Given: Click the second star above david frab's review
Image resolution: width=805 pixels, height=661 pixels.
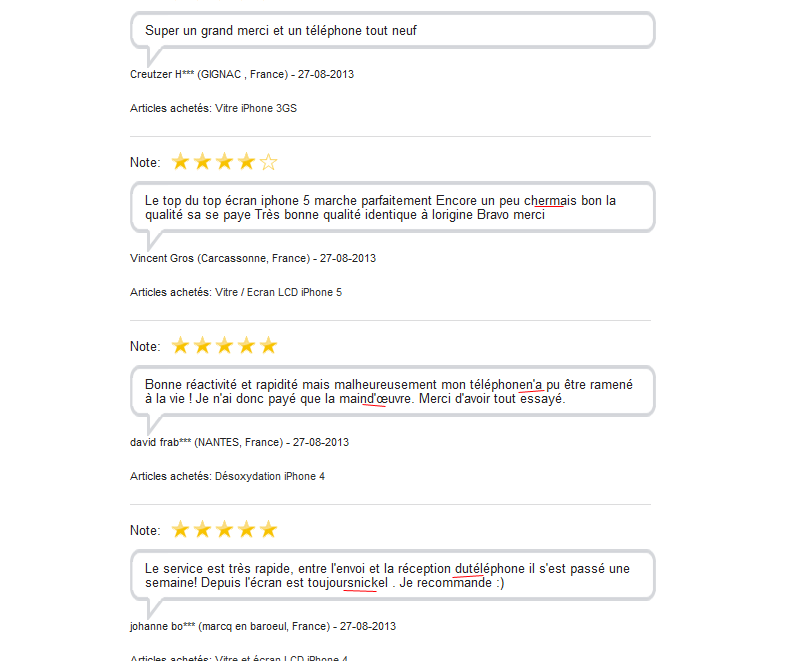Looking at the screenshot, I should [x=203, y=346].
